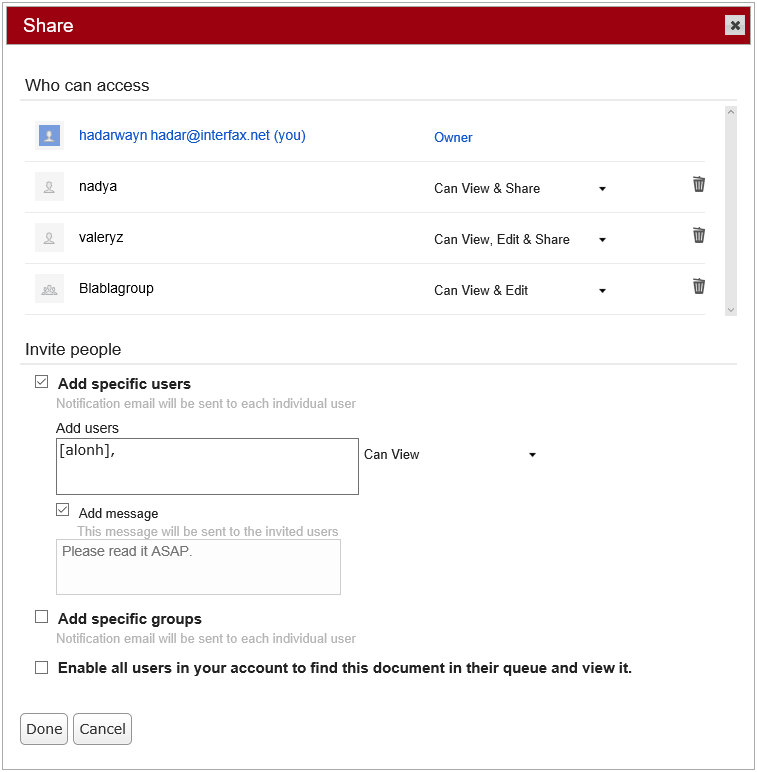This screenshot has width=757, height=772.
Task: Expand valeryz's Can View, Edit & Share dropdown
Action: [520, 239]
